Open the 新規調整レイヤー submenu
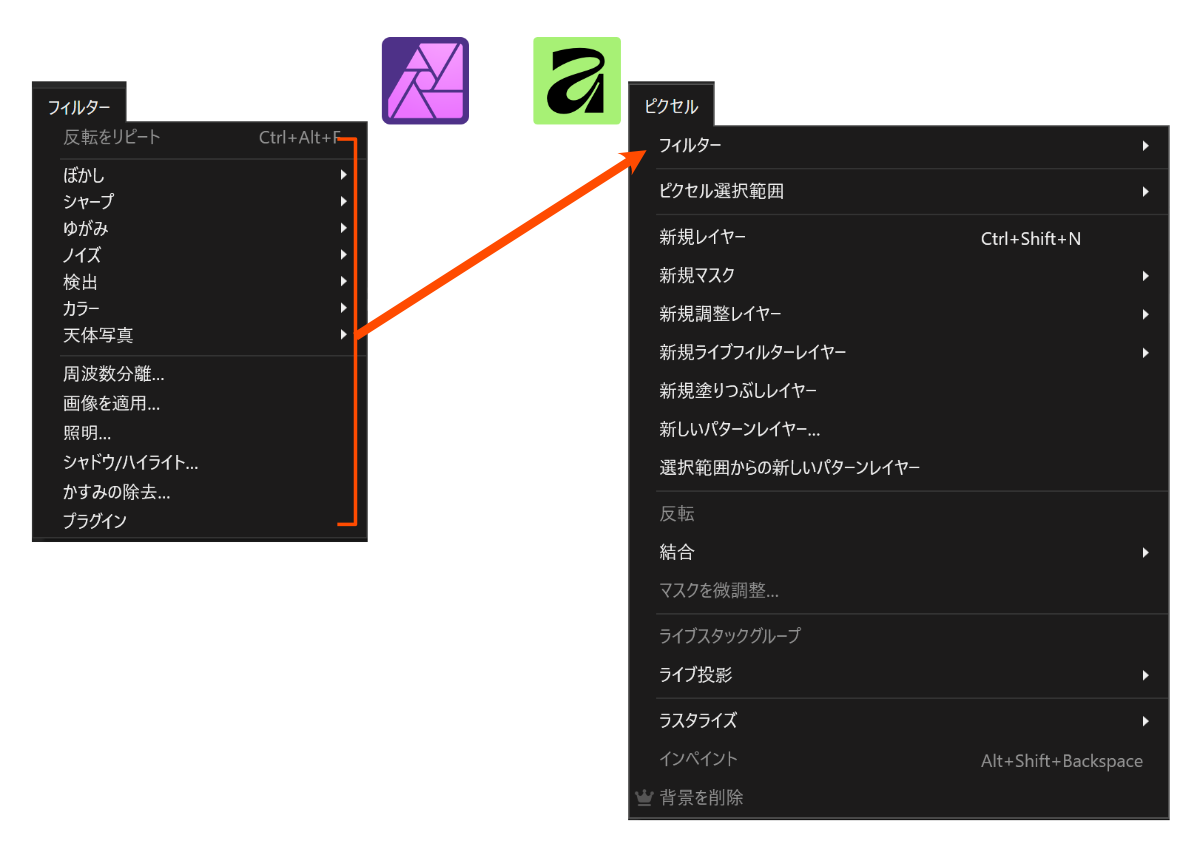 click(x=1146, y=314)
